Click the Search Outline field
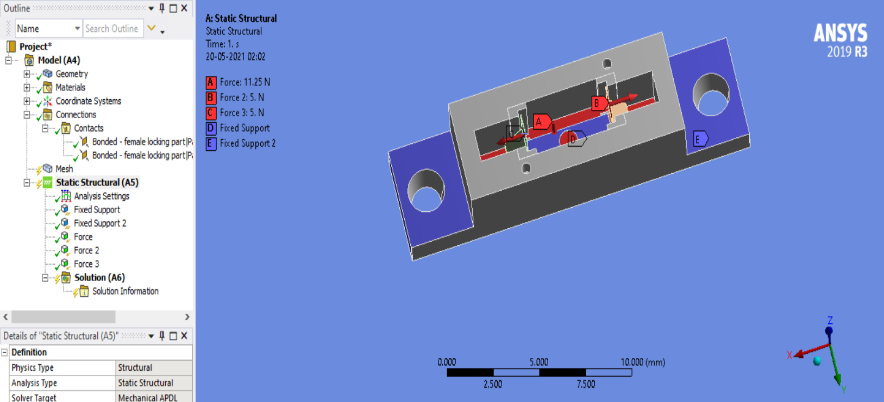The image size is (884, 402). (112, 29)
